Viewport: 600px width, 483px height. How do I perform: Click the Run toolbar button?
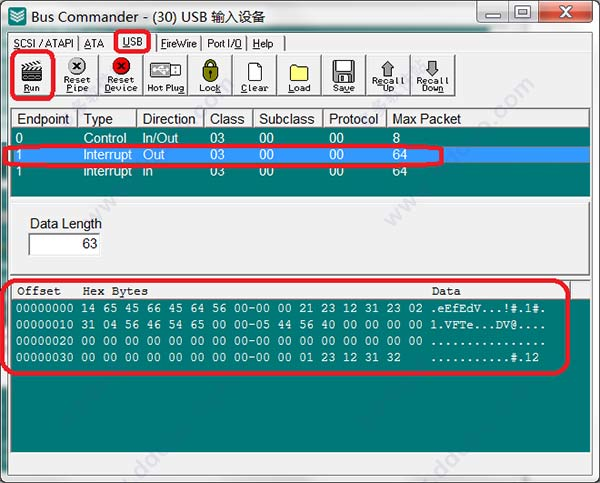tap(33, 75)
